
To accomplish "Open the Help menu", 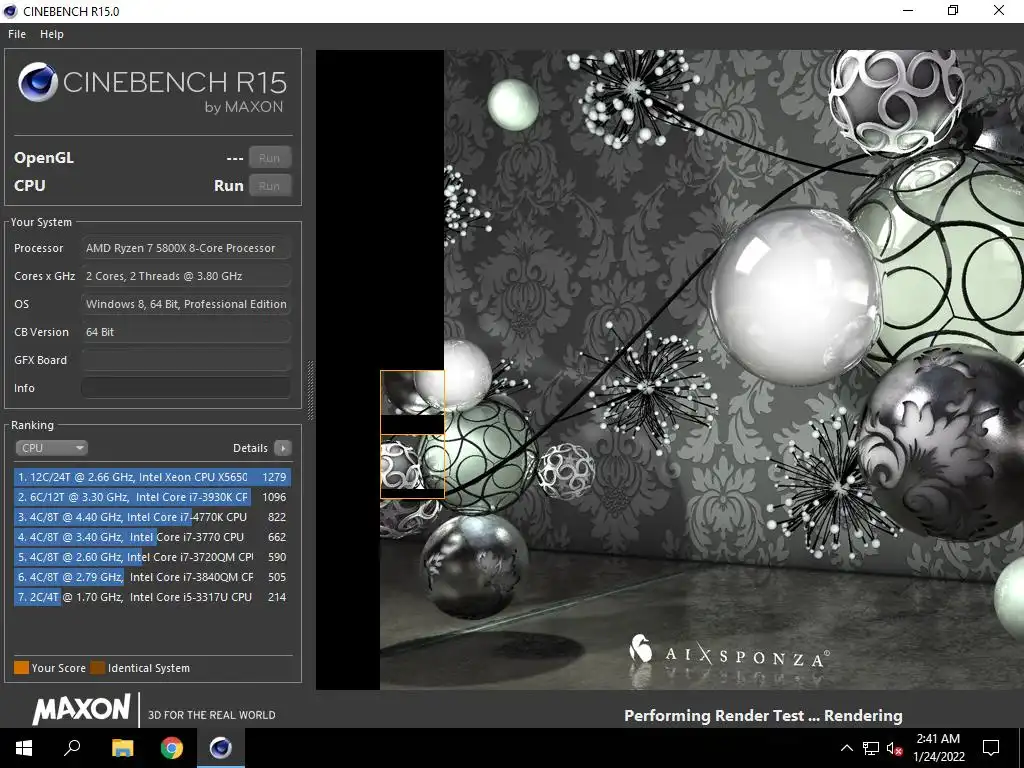I will pos(52,34).
